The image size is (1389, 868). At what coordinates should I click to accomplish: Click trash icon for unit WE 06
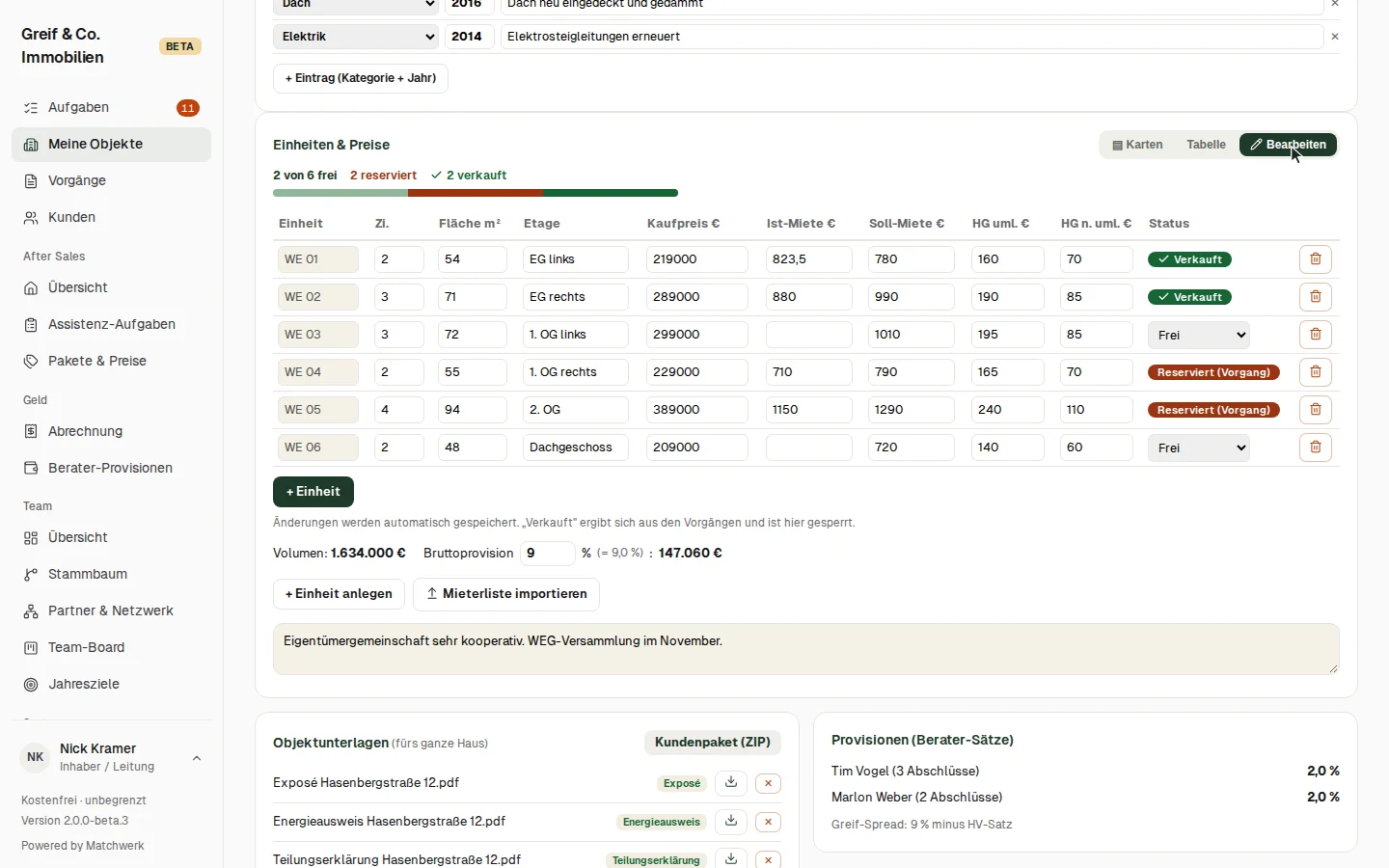coord(1316,448)
